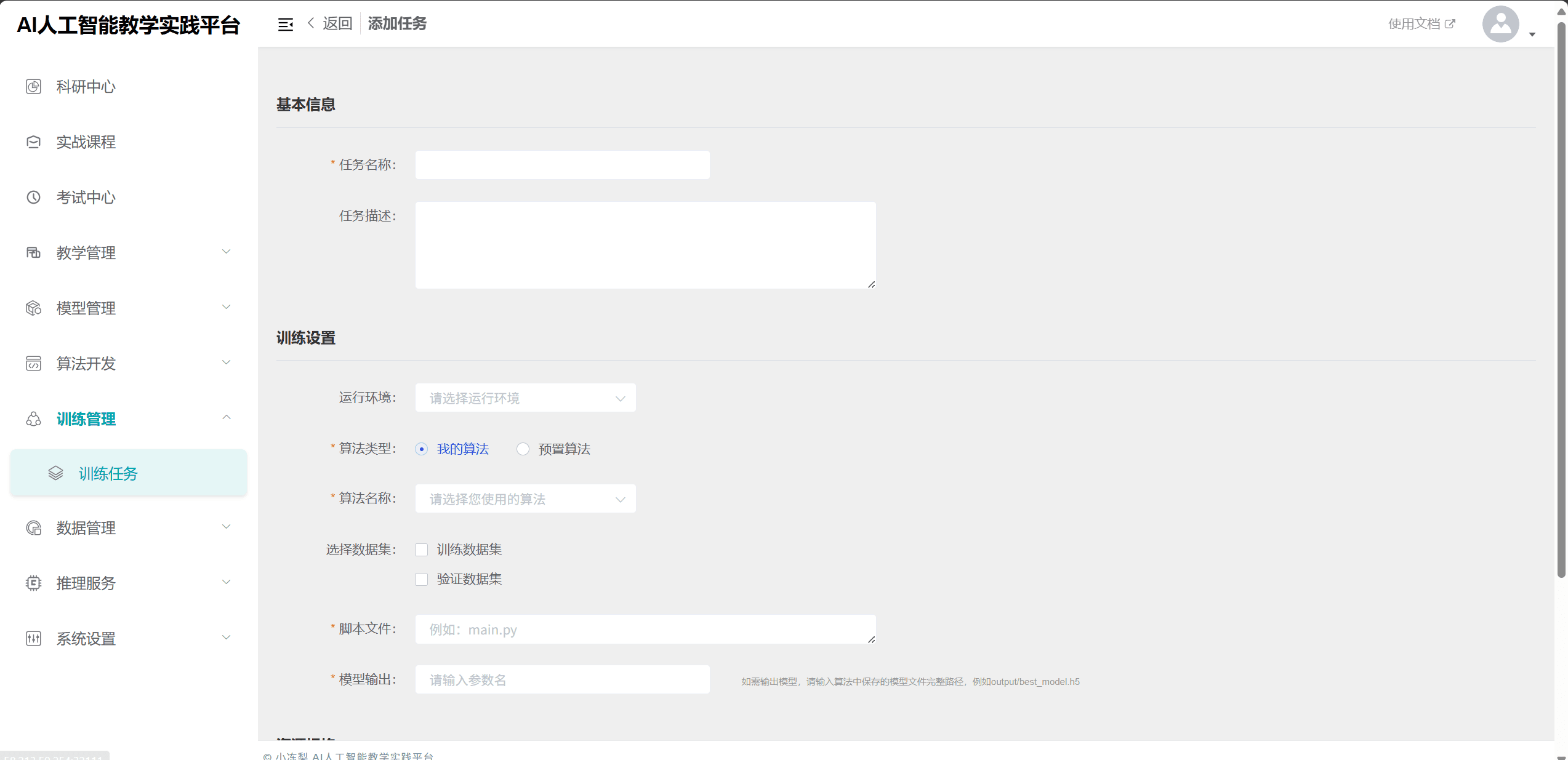Enable the 验证数据集 checkbox
Screen dimensions: 1568x760
coord(422,579)
